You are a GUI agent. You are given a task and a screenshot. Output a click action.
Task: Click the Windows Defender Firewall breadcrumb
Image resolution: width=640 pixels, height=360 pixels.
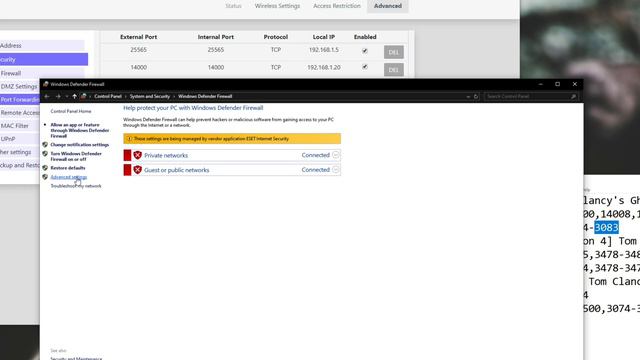pyautogui.click(x=205, y=96)
